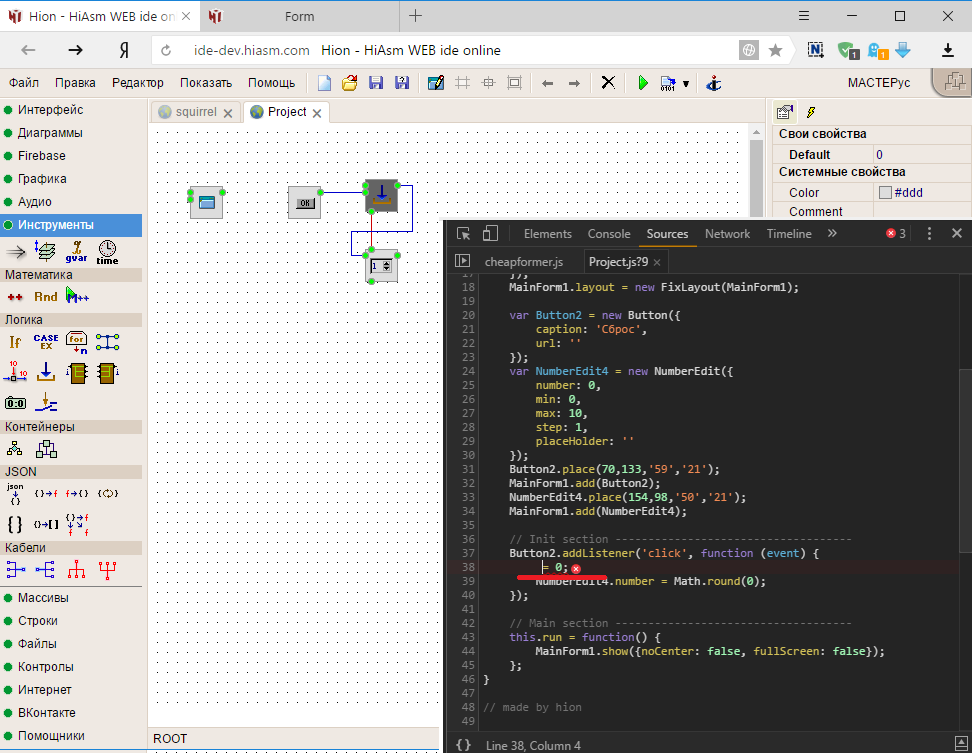Screen dimensions: 972x753
Task: Toggle pretty print with the {} button
Action: pos(463,745)
